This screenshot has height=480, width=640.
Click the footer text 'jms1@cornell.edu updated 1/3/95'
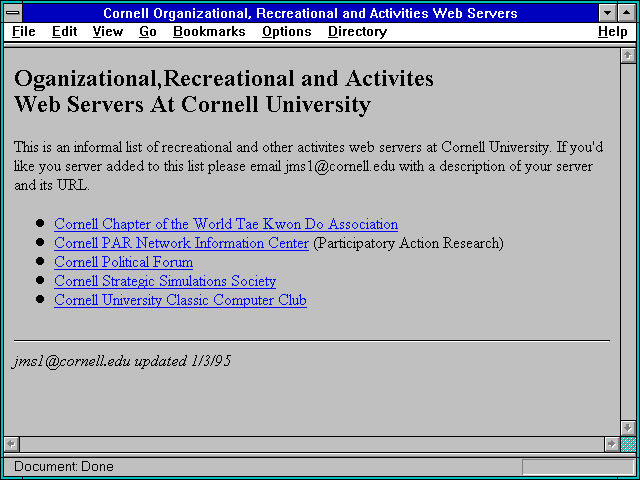point(122,361)
